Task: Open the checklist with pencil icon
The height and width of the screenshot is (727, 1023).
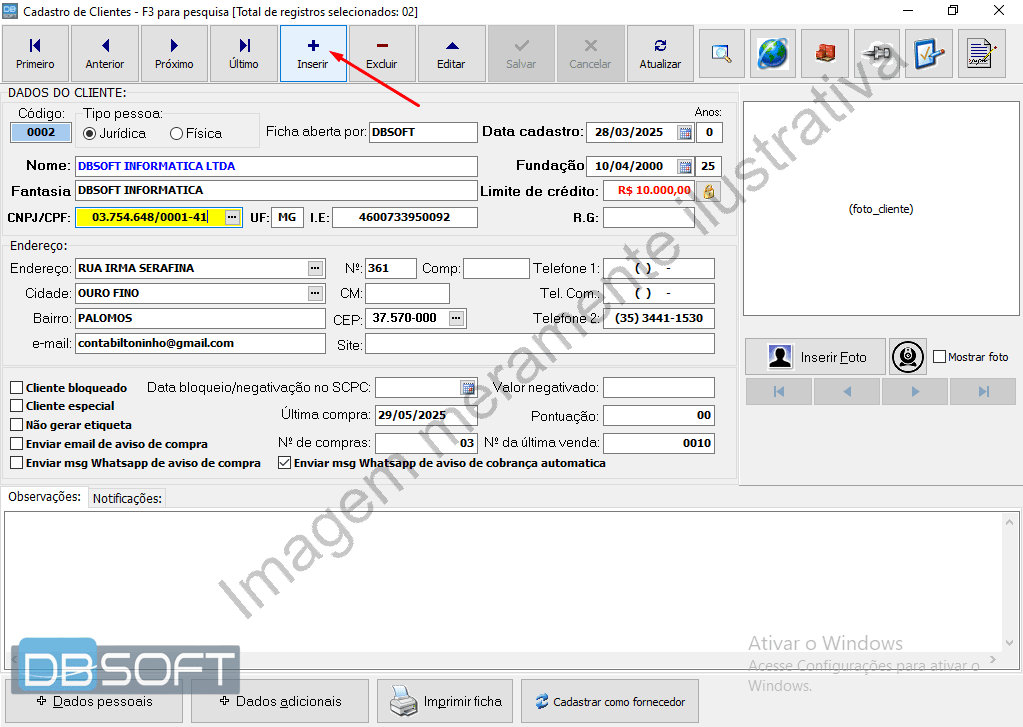Action: point(928,54)
